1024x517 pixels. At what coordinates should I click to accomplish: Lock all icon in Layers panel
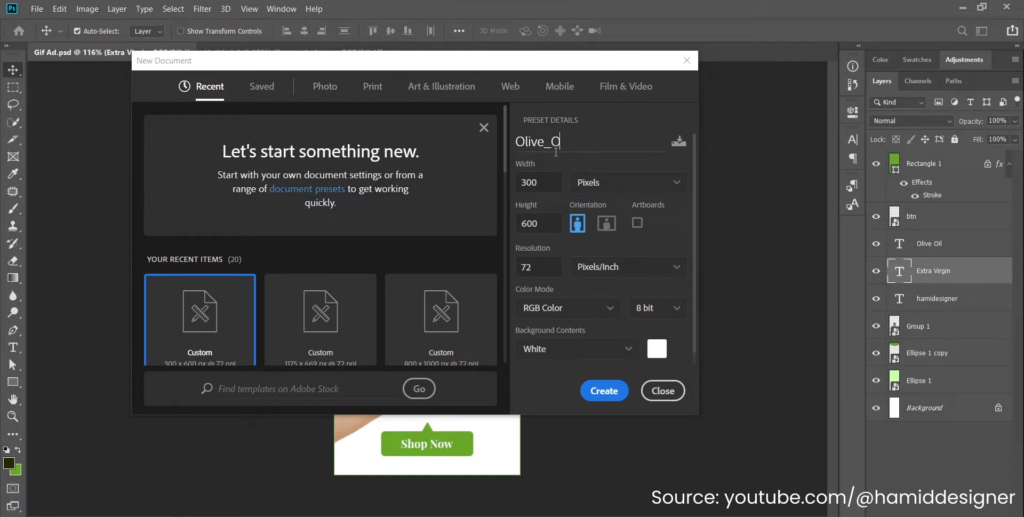[x=954, y=140]
